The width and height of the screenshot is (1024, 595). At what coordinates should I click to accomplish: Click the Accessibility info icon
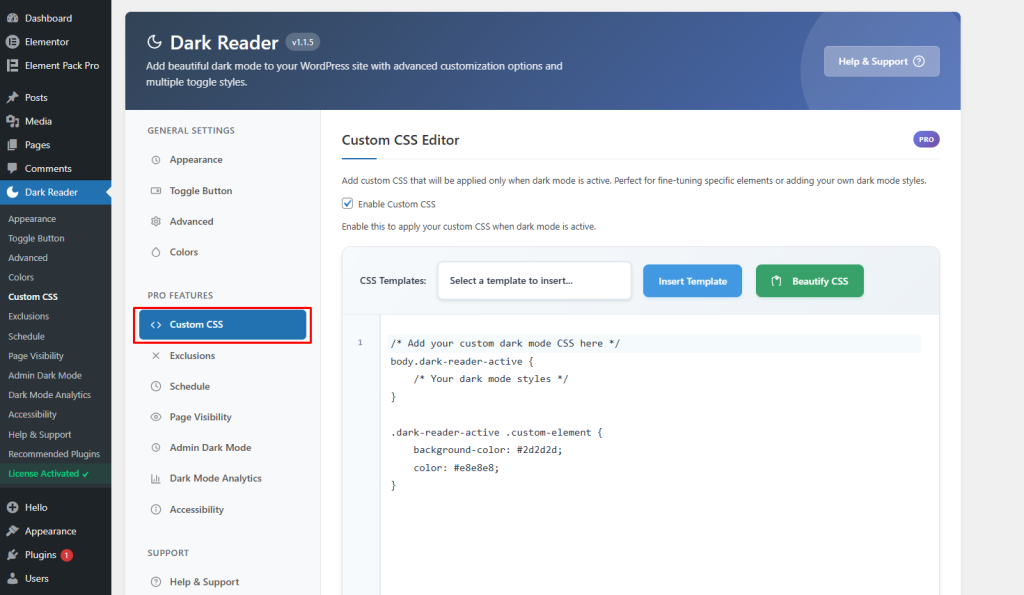pos(155,509)
